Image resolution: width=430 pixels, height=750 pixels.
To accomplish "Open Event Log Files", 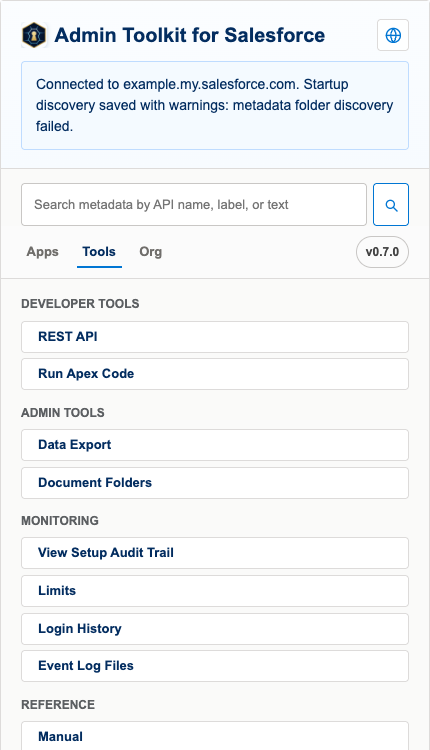I will 215,666.
